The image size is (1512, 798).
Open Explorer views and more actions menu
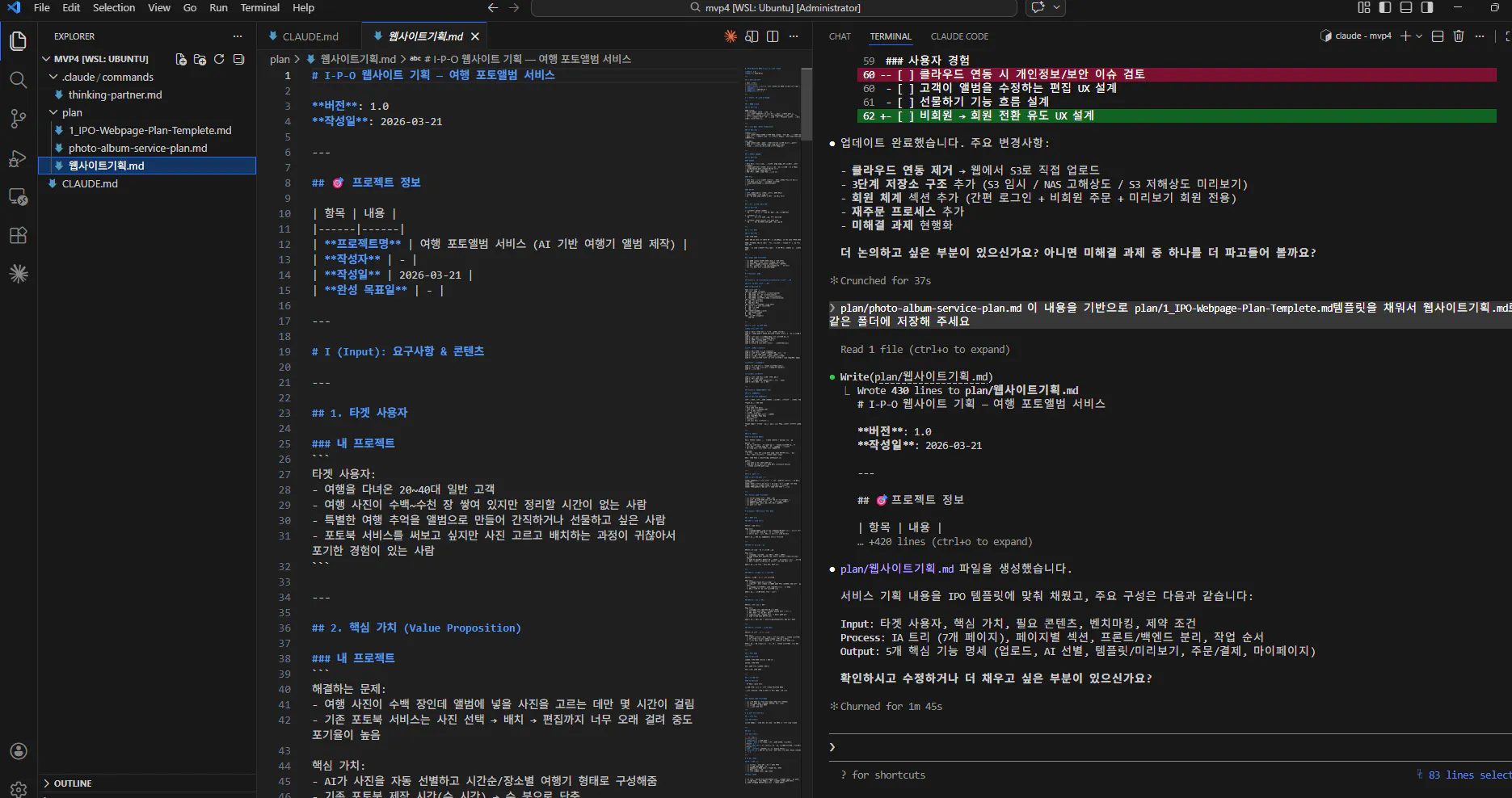click(x=238, y=36)
